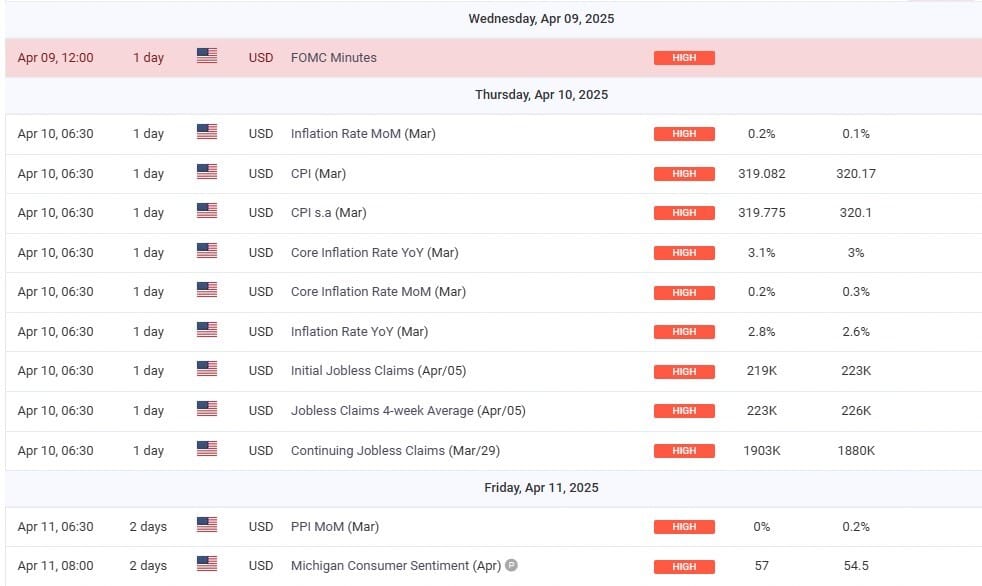
Task: Open Inflation Rate YoY (Mar) event
Action: (x=359, y=331)
